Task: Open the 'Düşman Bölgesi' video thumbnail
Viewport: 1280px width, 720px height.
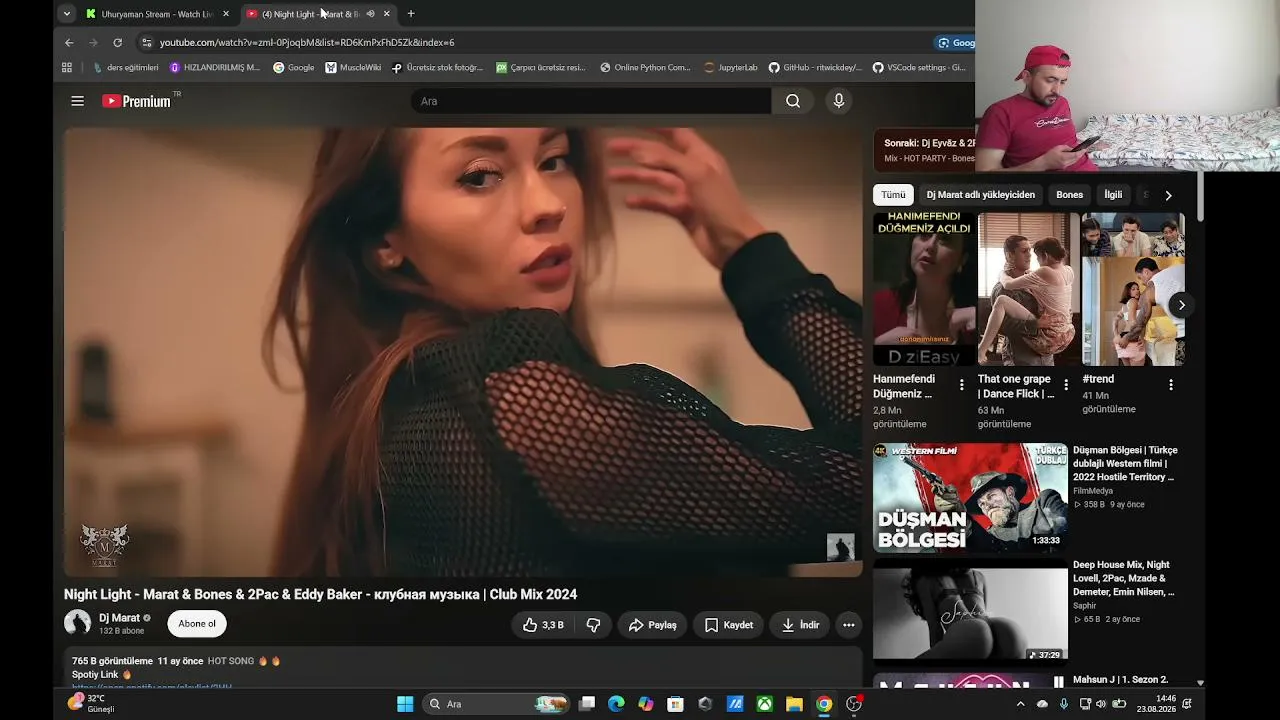Action: click(x=970, y=498)
